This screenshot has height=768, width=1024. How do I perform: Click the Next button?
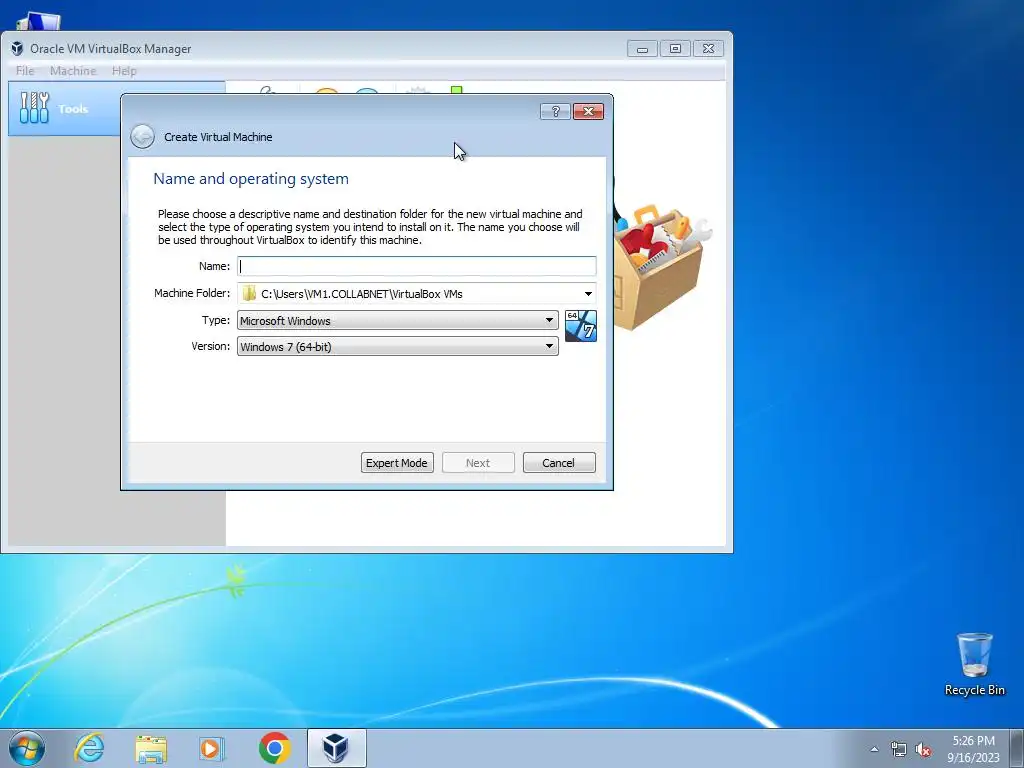click(478, 462)
